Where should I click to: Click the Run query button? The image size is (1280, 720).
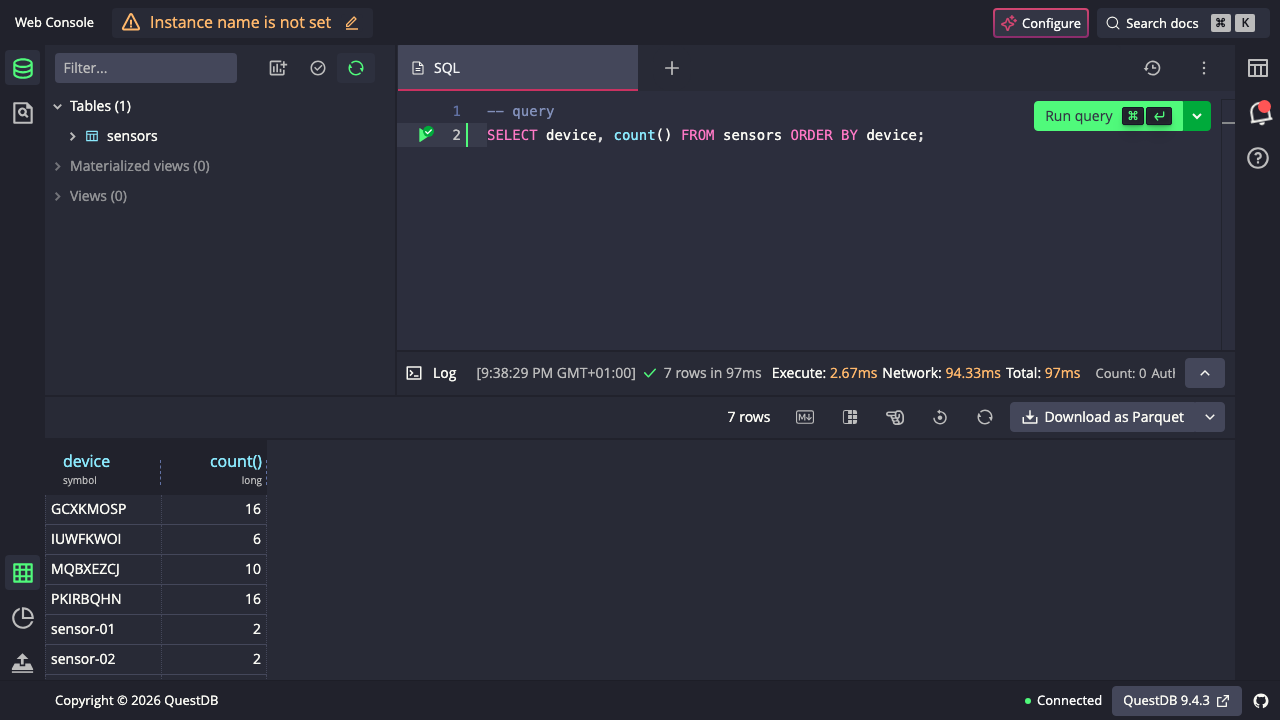[x=1108, y=116]
